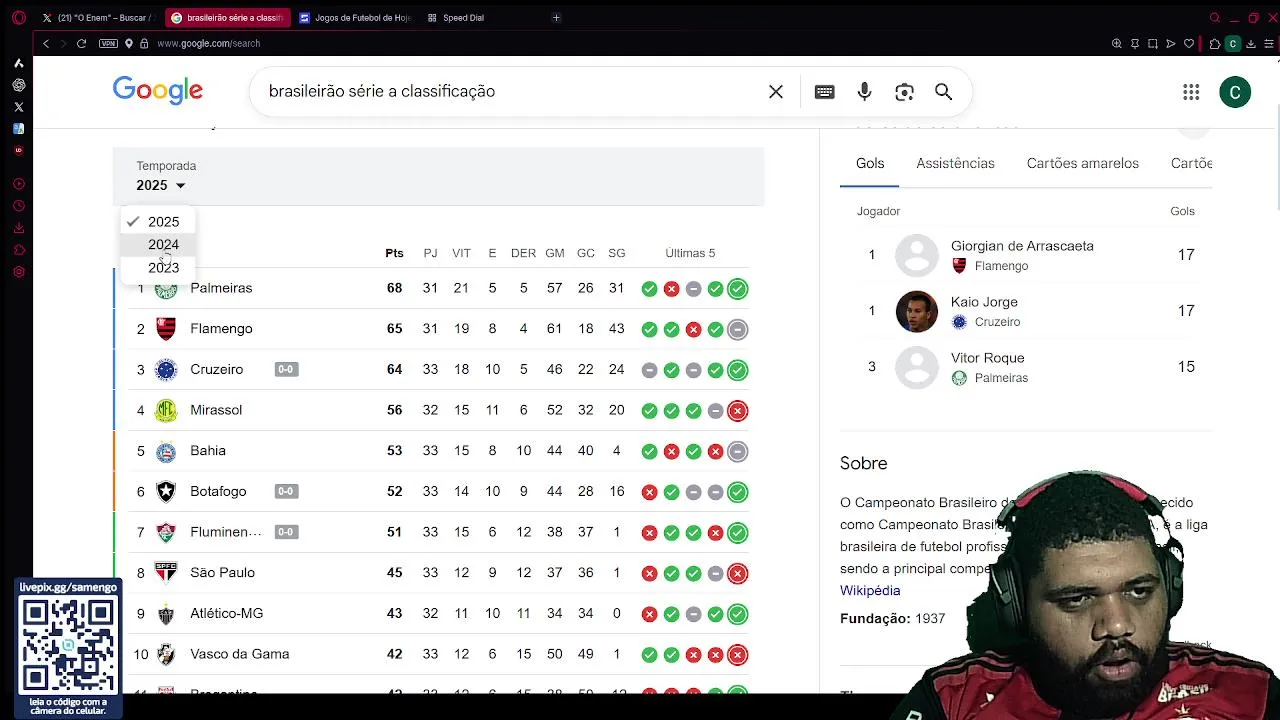Take a page snapshot with the crop icon
The width and height of the screenshot is (1280, 720).
coord(1152,43)
